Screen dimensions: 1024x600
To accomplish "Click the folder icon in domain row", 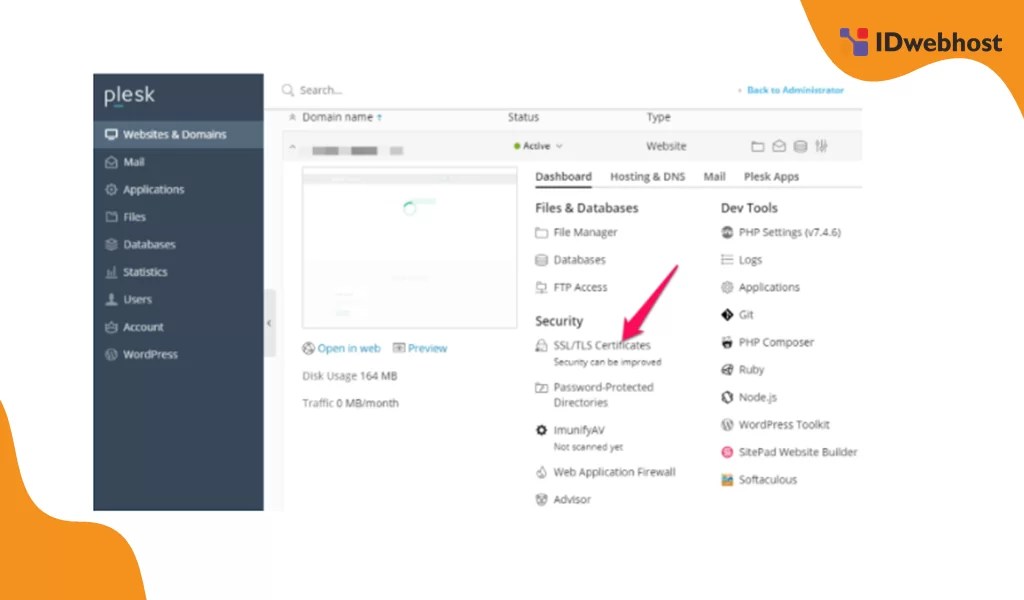I will 757,146.
